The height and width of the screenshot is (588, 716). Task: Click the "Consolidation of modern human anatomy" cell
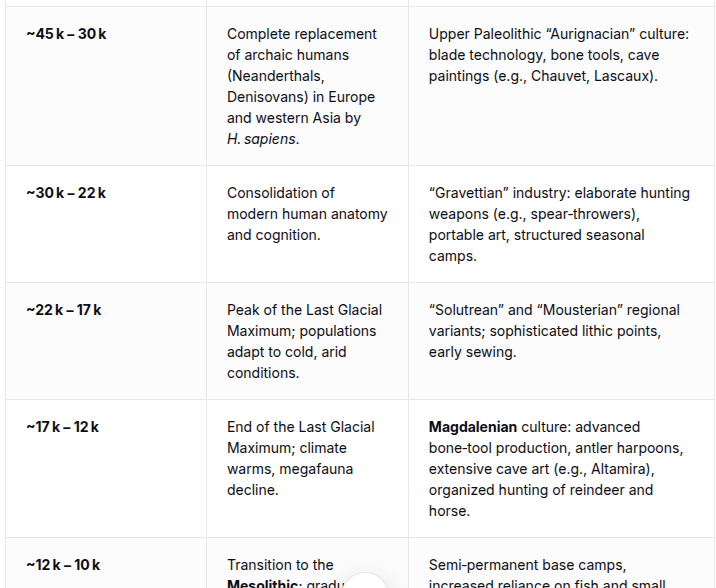(x=306, y=213)
